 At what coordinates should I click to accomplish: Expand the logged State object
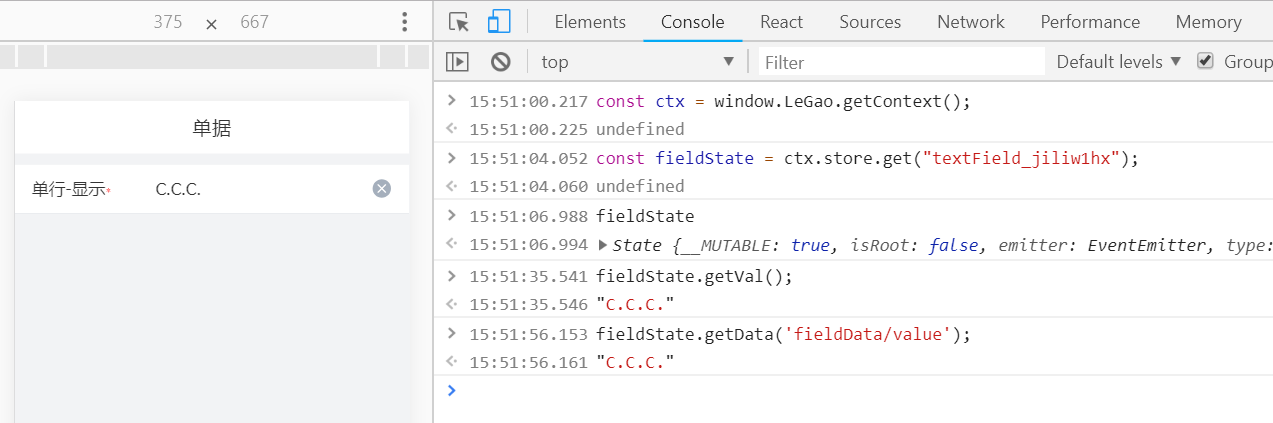click(602, 245)
